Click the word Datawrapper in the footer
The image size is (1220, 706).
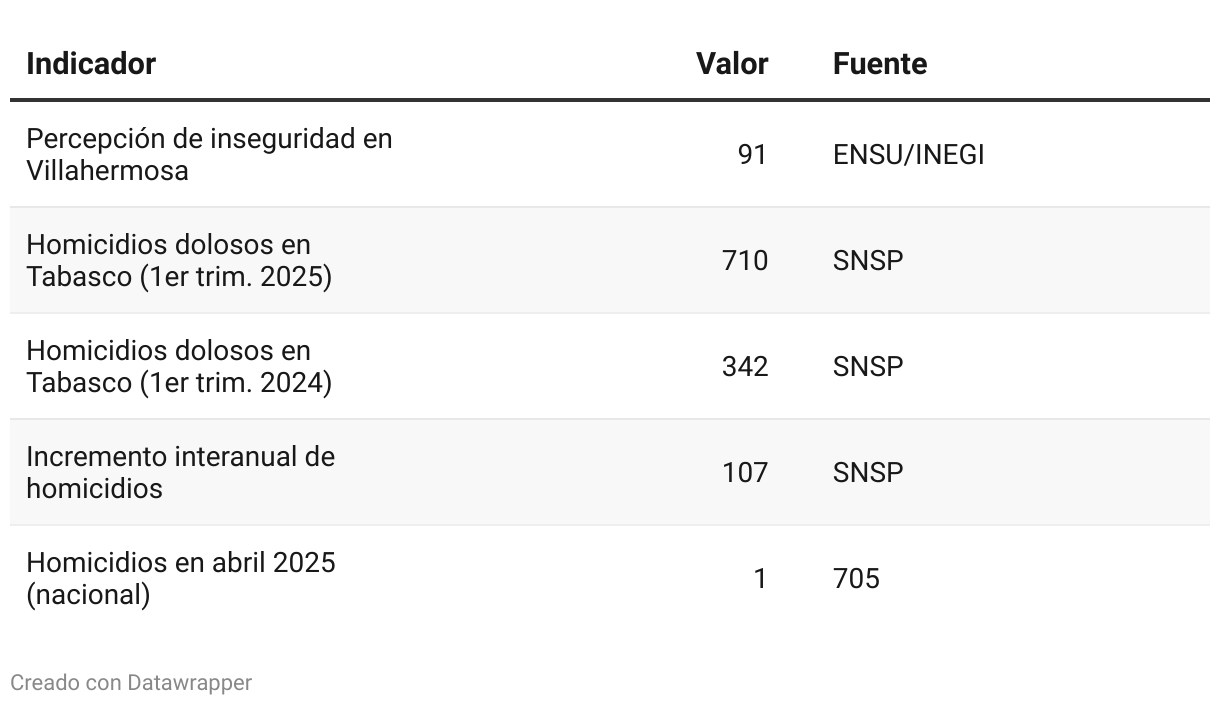(190, 683)
